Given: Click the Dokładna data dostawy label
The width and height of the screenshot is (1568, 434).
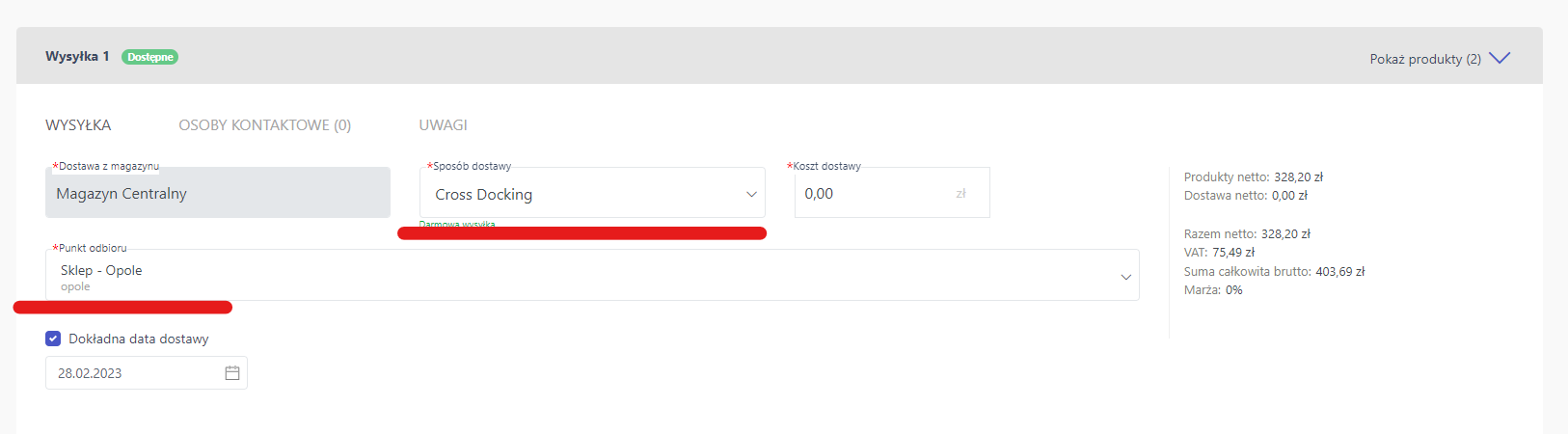Looking at the screenshot, I should 139,339.
